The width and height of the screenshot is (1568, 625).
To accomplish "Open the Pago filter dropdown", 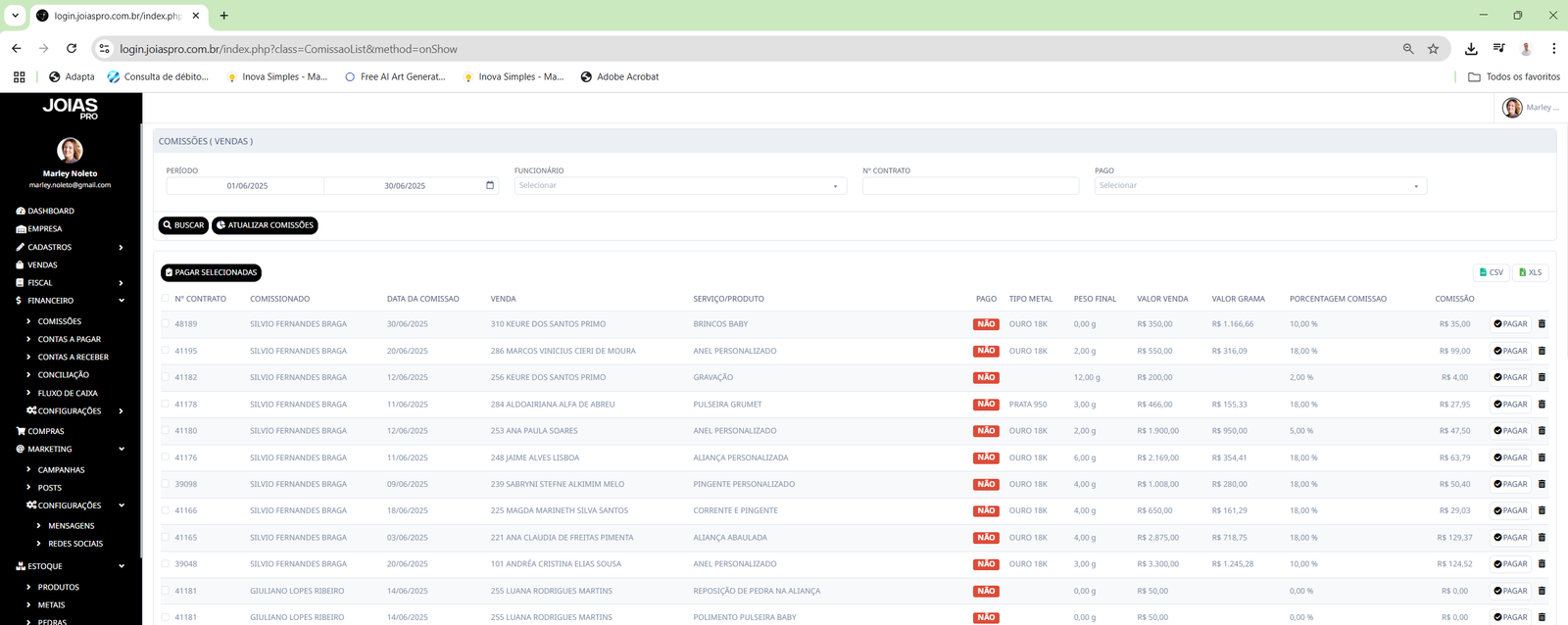I will tap(1259, 186).
